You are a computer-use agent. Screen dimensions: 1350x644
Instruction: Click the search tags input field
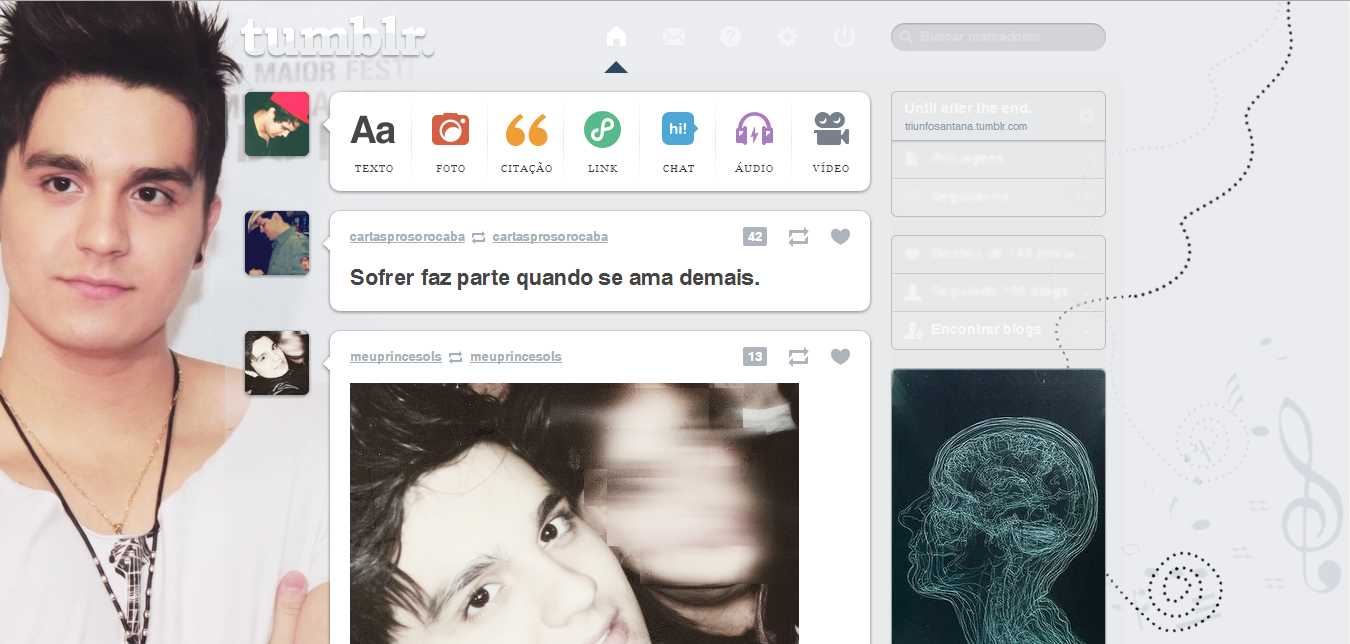tap(998, 37)
